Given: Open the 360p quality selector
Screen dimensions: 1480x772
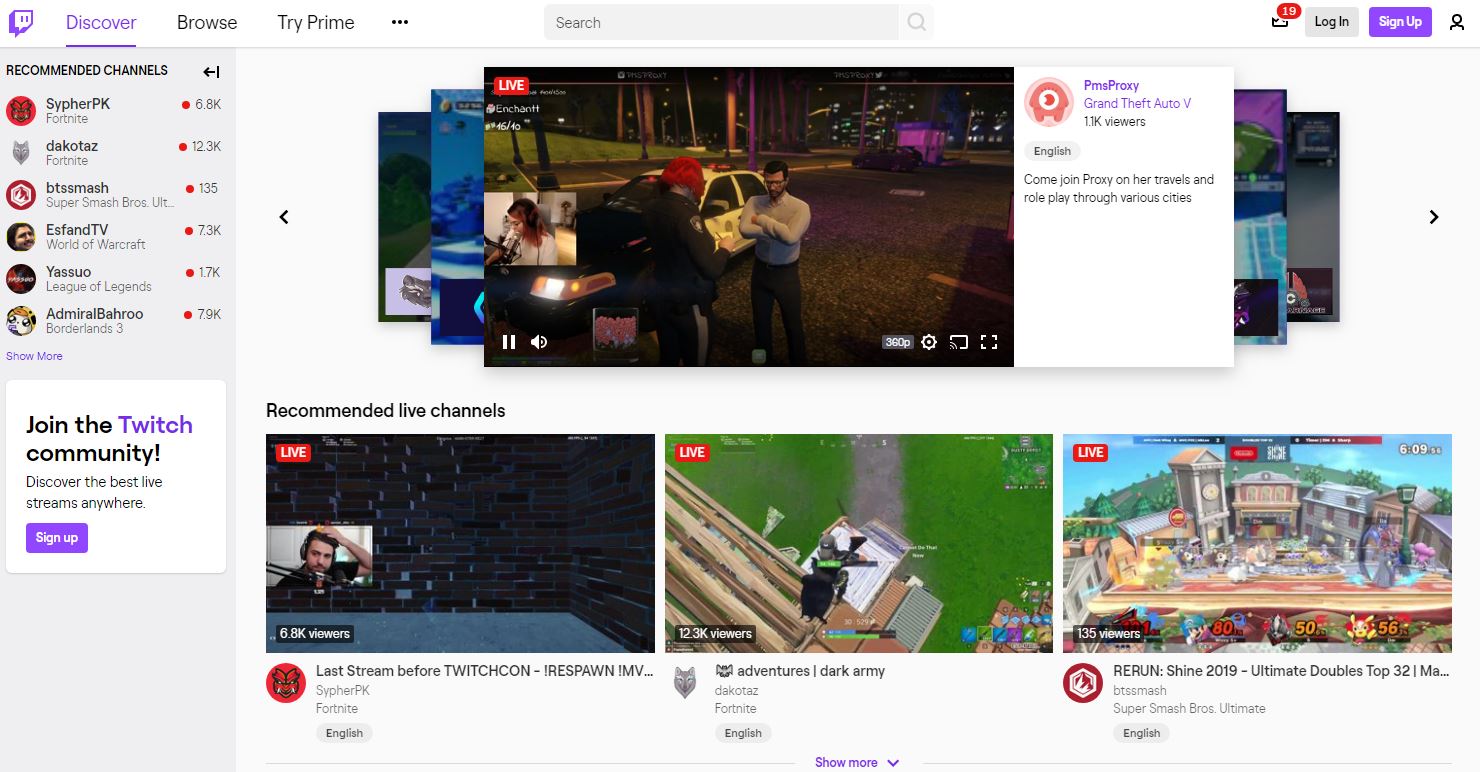Looking at the screenshot, I should coord(897,342).
